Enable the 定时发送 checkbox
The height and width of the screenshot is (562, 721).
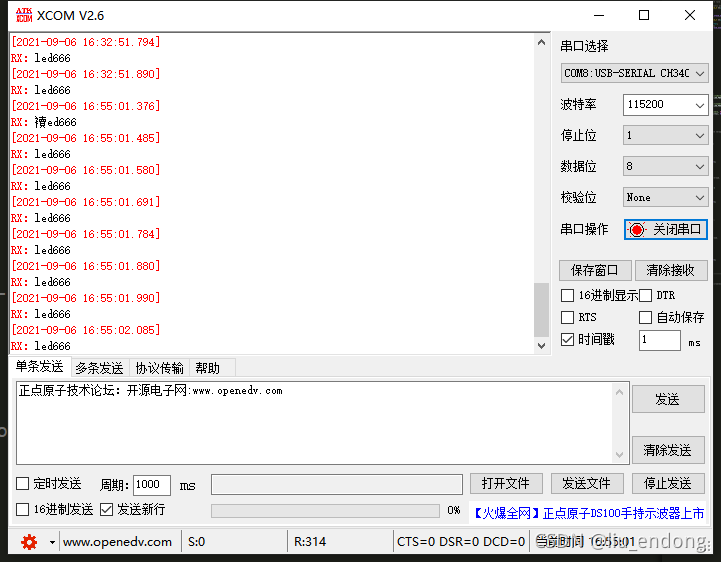(22, 483)
